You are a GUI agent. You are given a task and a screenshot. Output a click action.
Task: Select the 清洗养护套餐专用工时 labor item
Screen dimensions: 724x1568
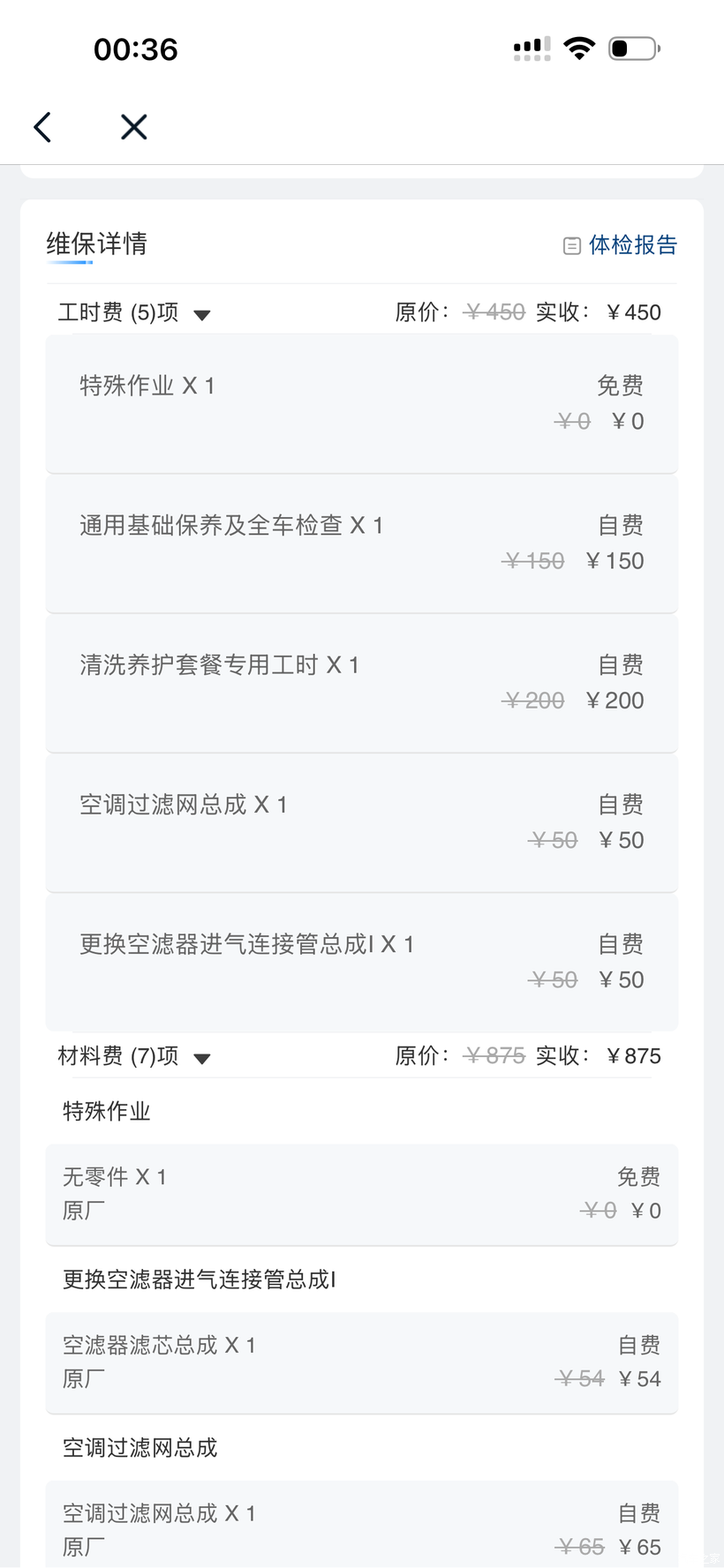[x=361, y=682]
